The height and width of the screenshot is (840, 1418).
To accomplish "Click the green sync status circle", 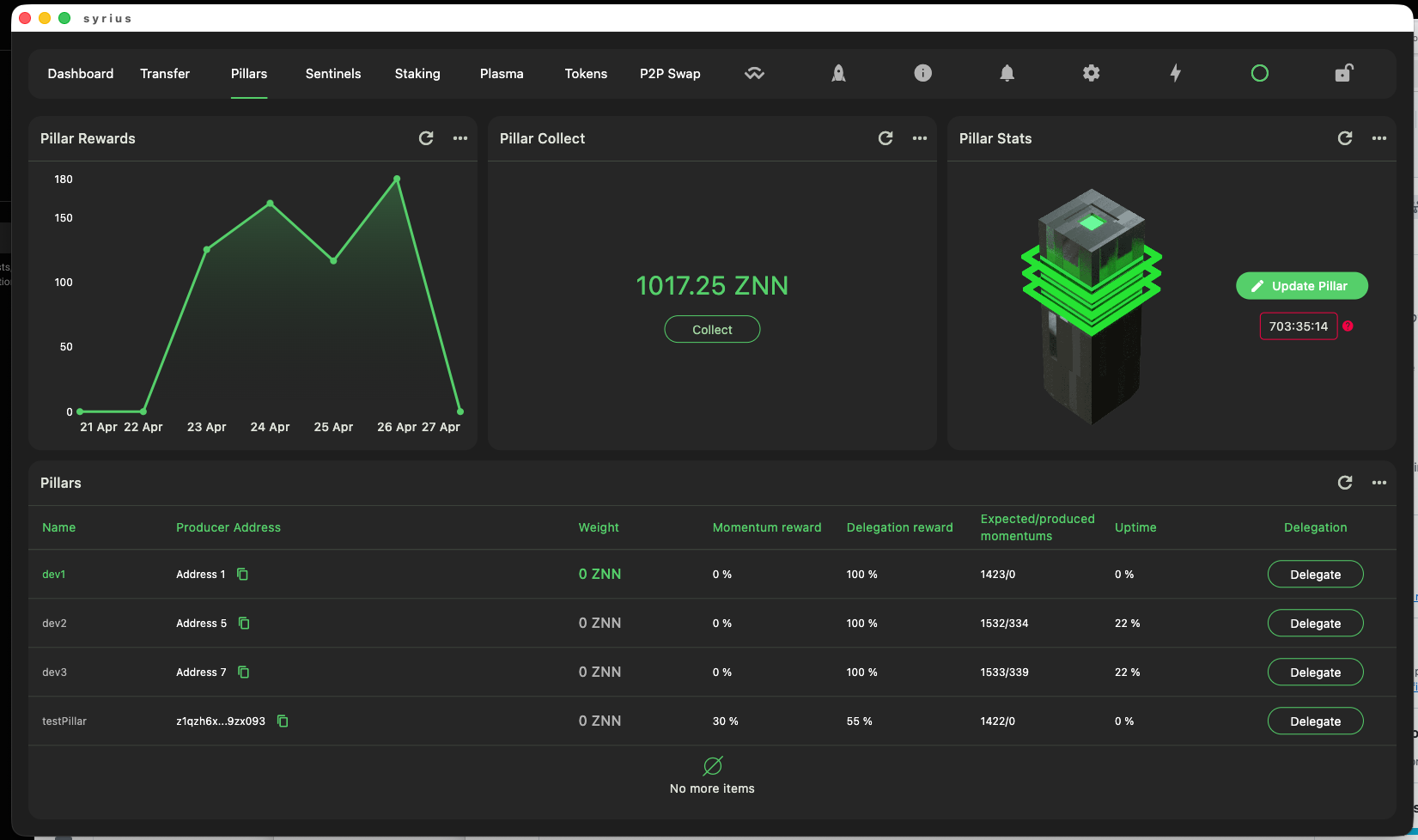I will [x=1259, y=73].
